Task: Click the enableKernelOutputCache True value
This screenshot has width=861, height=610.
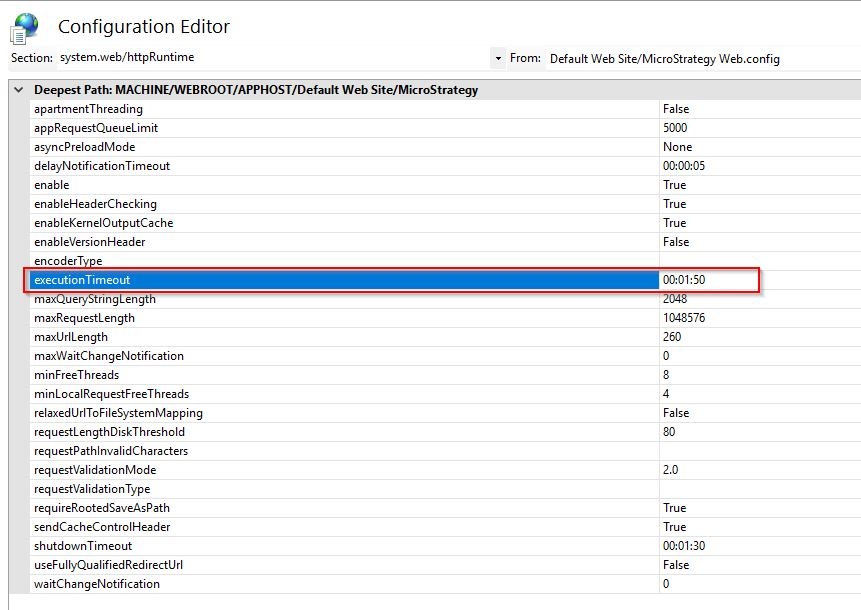Action: 674,223
